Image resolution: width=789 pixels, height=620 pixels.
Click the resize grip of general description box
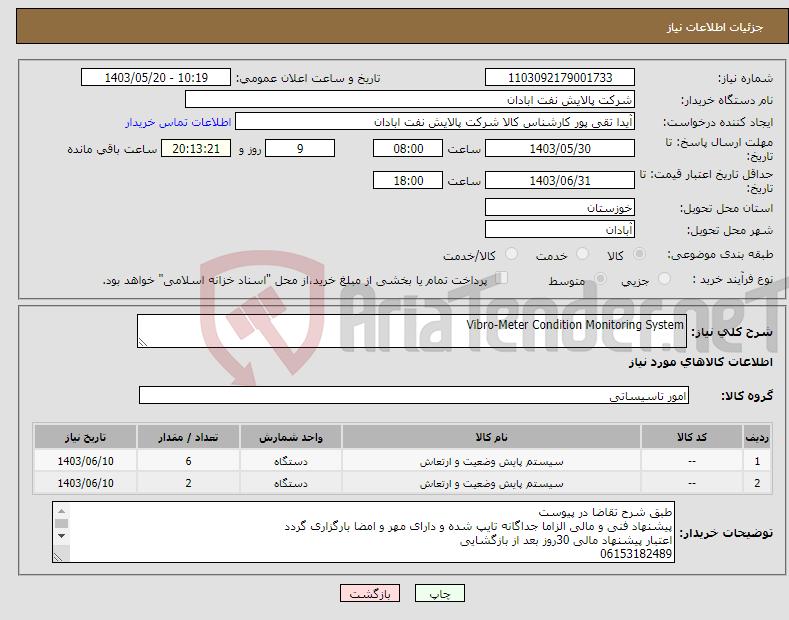pos(143,342)
